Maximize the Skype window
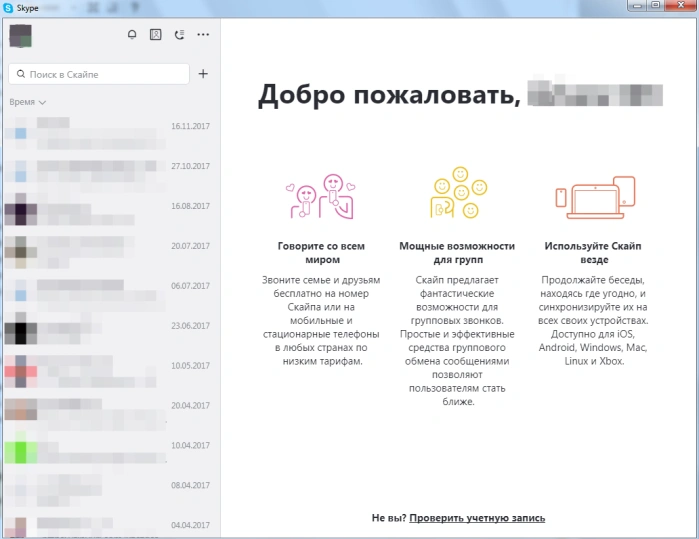Image resolution: width=699 pixels, height=539 pixels. [x=655, y=5]
